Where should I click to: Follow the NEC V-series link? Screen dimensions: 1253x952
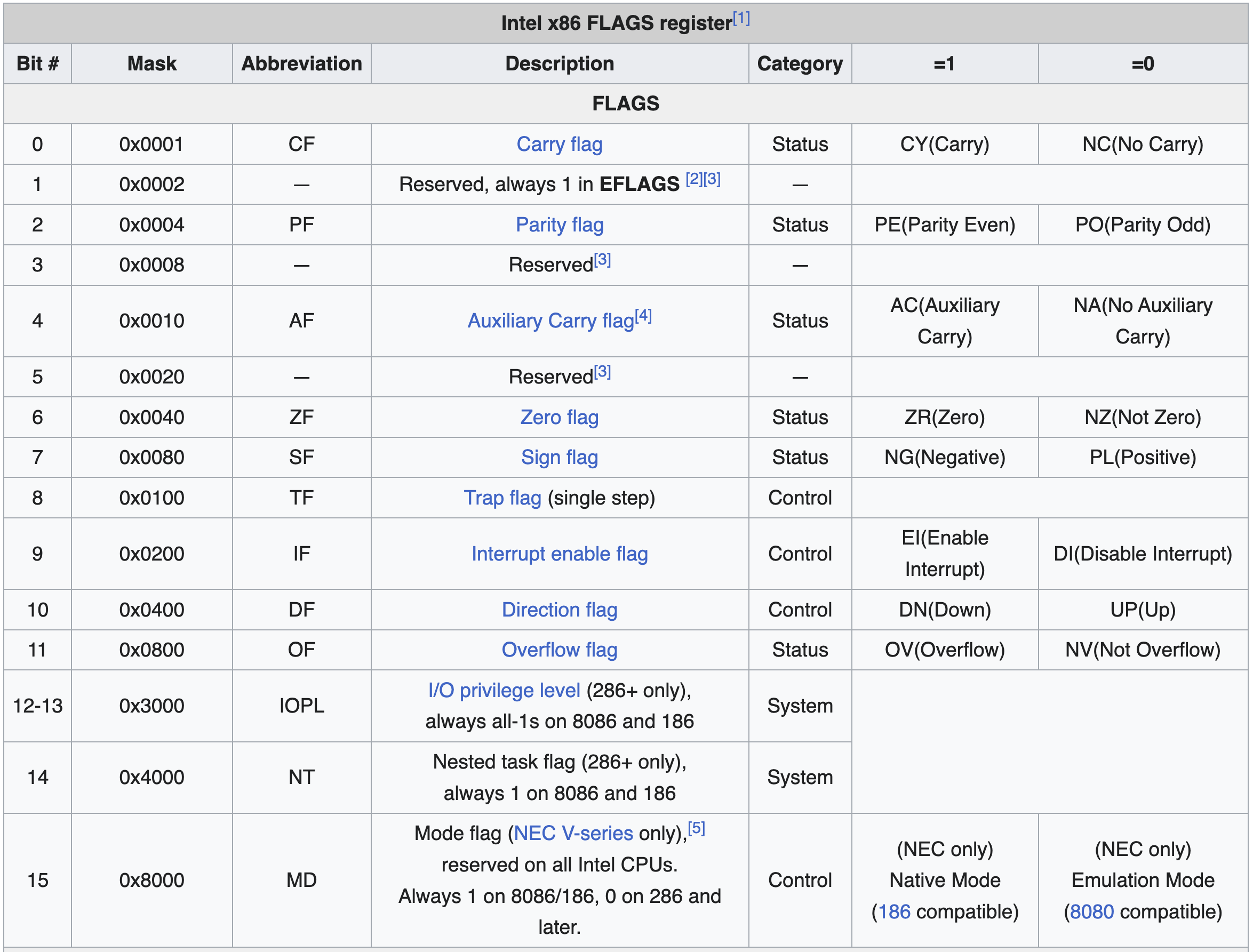(573, 833)
